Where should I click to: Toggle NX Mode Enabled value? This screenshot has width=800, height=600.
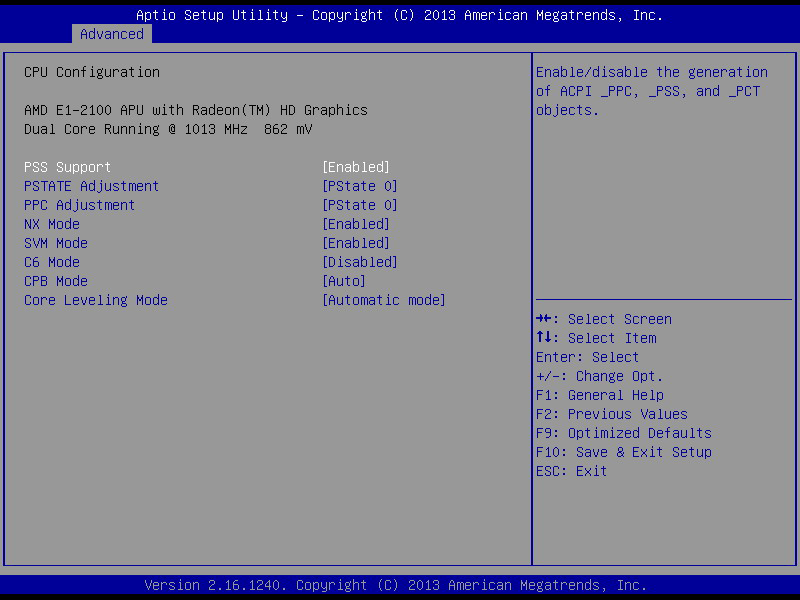356,224
